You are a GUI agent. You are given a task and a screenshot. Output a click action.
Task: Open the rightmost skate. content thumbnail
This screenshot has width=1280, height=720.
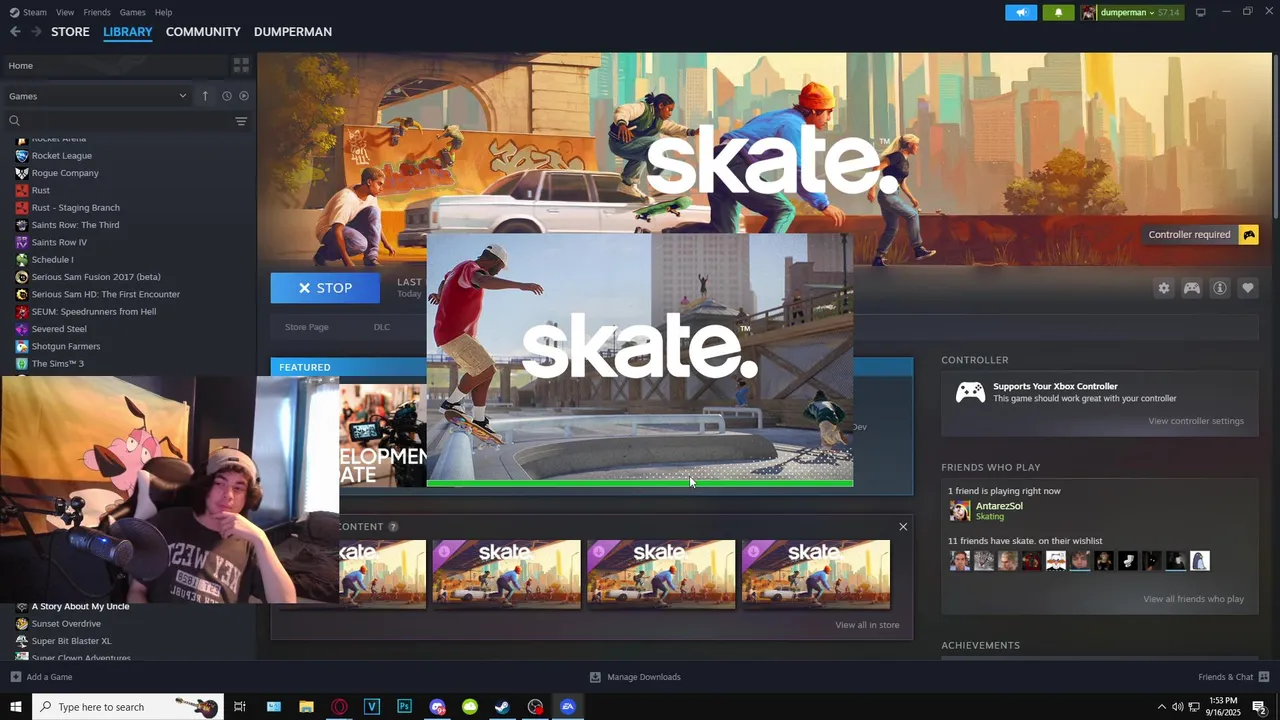click(816, 574)
